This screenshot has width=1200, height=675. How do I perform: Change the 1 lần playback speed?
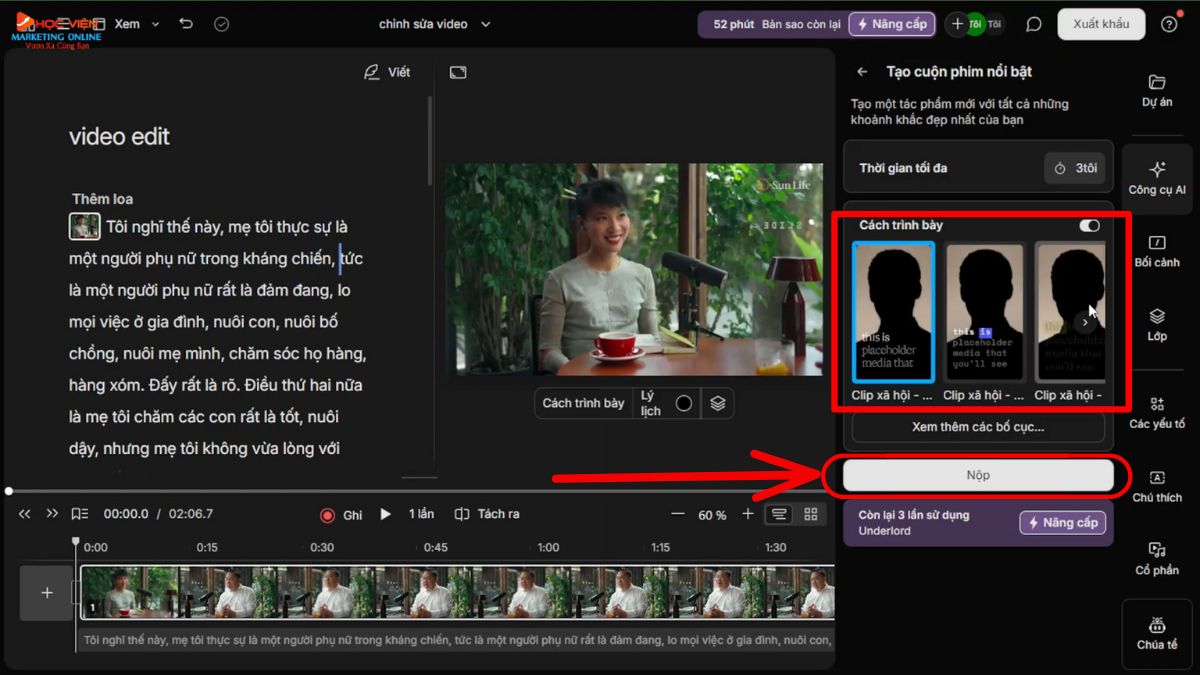tap(421, 514)
